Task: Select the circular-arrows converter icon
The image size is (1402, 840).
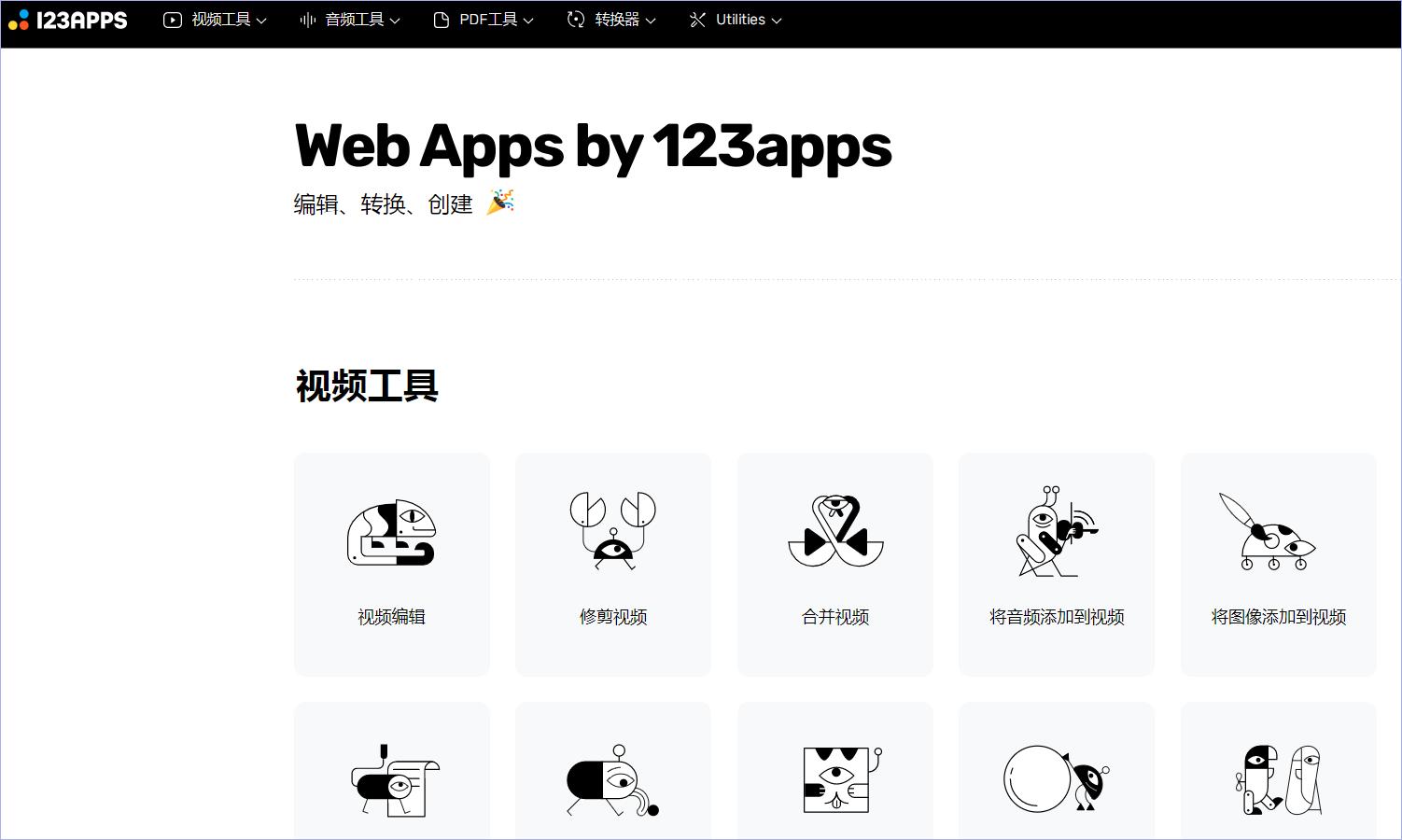Action: [574, 19]
